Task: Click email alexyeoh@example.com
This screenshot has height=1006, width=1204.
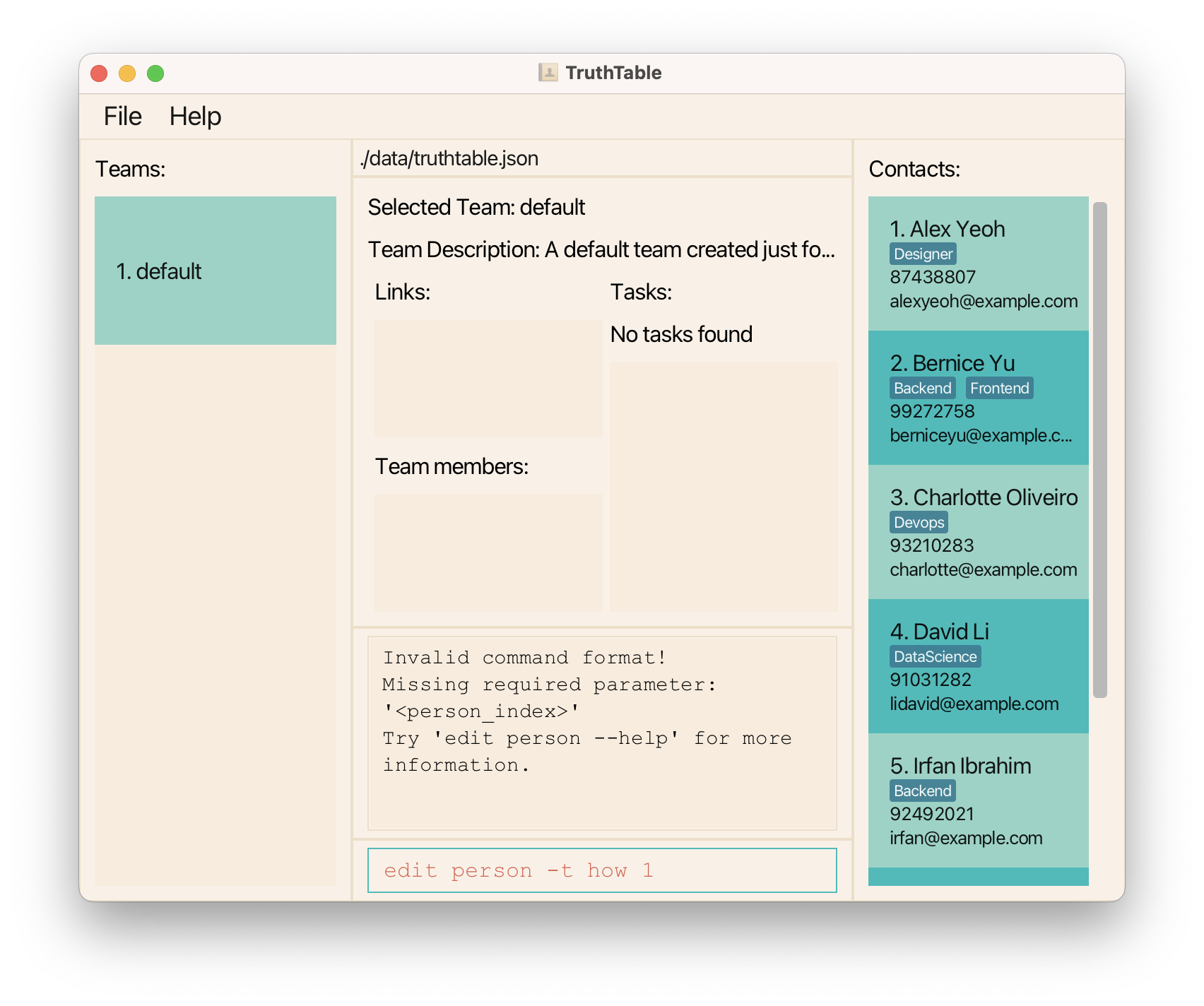Action: point(984,301)
